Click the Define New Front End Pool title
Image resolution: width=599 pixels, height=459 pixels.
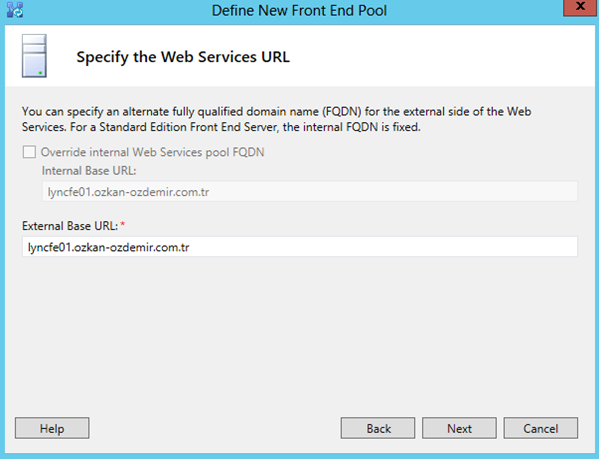pos(299,10)
